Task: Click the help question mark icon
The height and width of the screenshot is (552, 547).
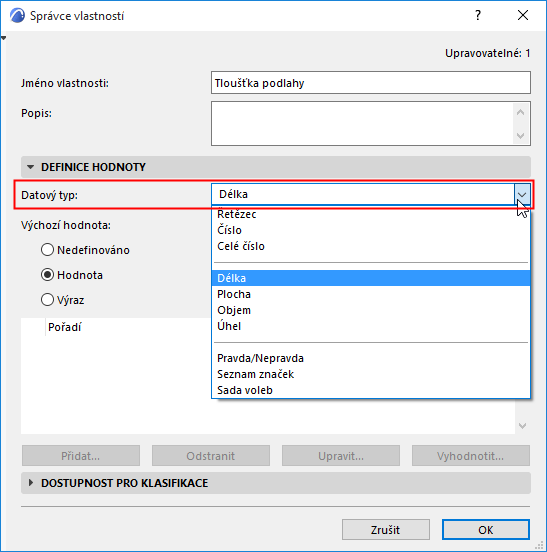Action: point(478,15)
